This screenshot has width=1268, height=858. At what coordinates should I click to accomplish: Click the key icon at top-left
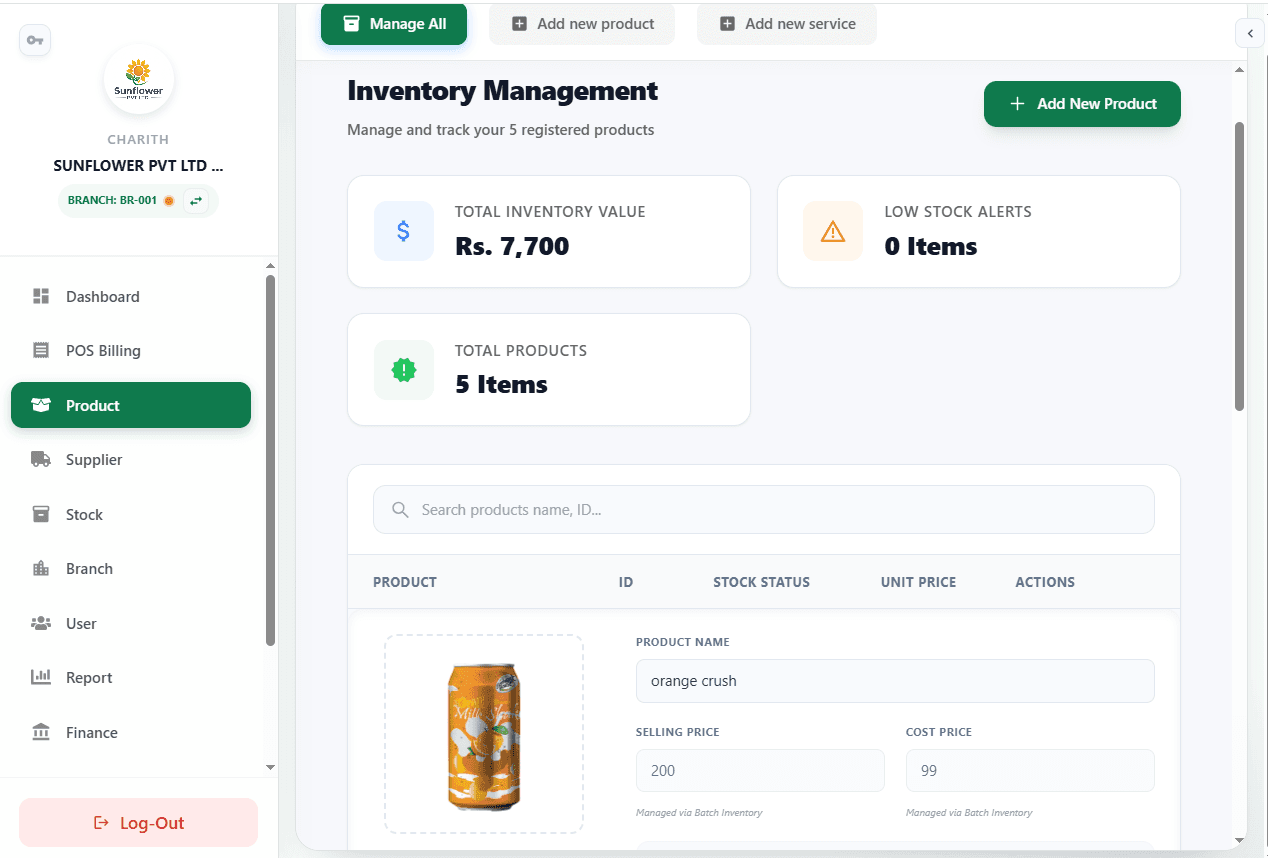point(35,41)
